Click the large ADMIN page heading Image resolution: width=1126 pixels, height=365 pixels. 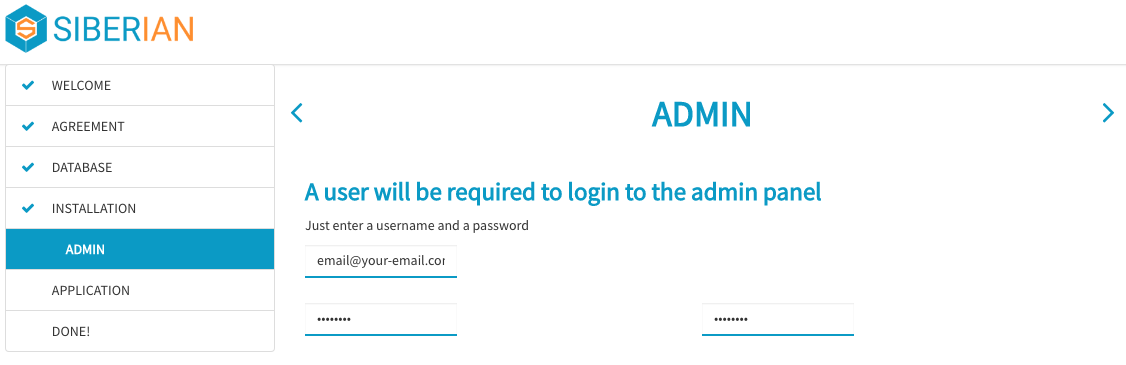click(702, 114)
